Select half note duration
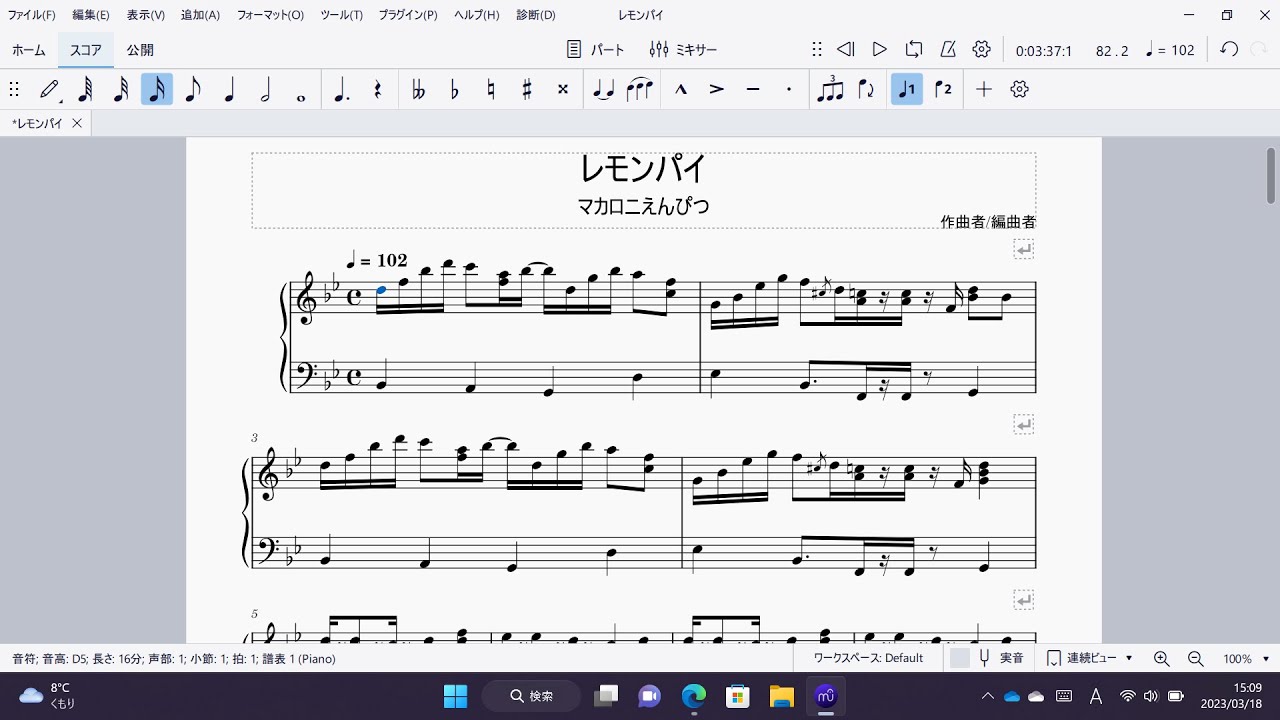Image resolution: width=1280 pixels, height=720 pixels. pyautogui.click(x=265, y=89)
